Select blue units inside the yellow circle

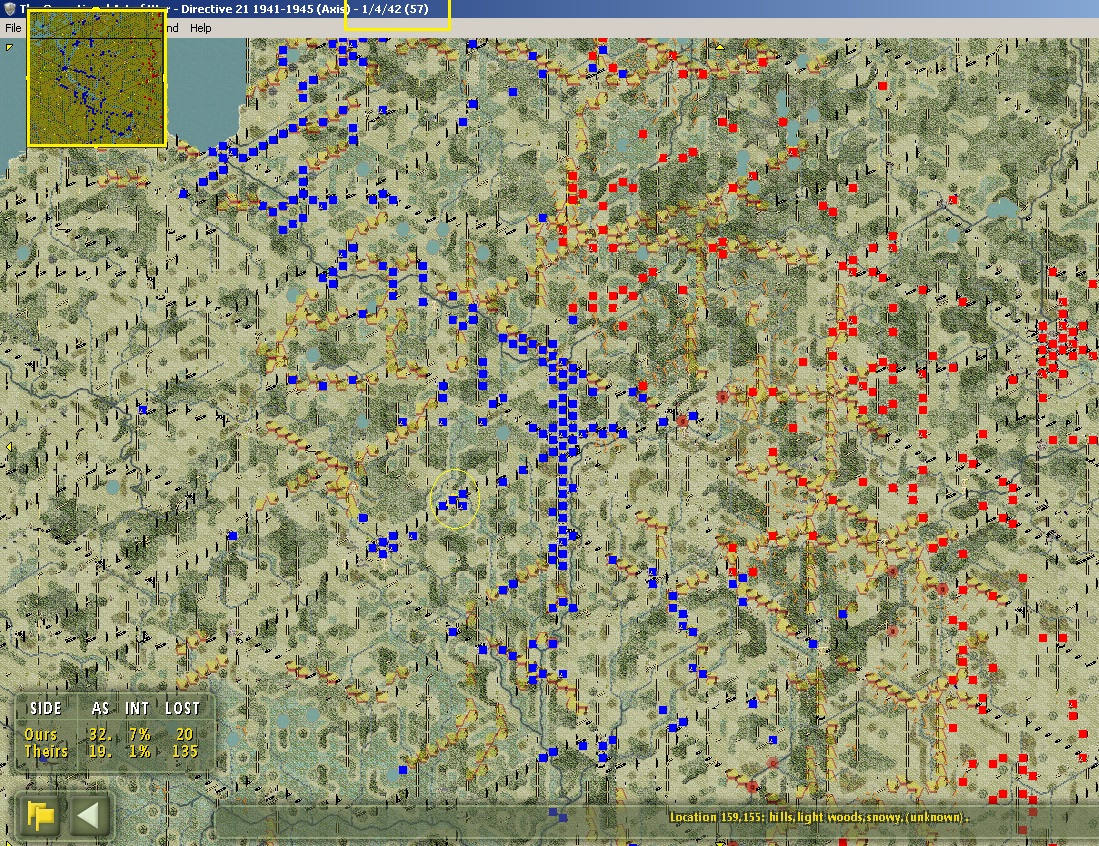click(x=454, y=499)
